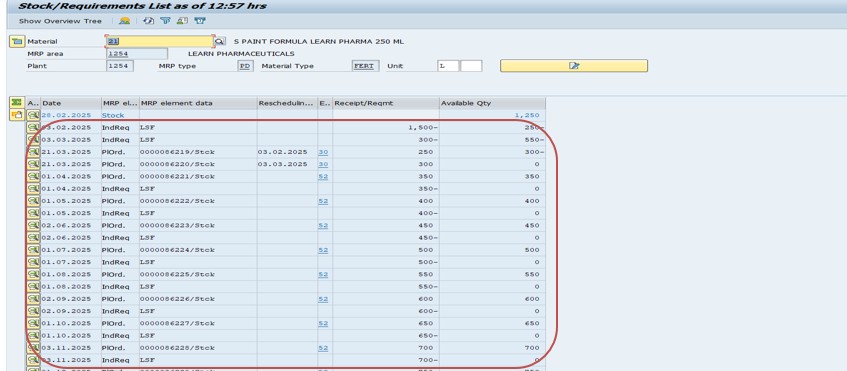Screen dimensions: 847x371
Task: Click the MRP type value PD
Action: pyautogui.click(x=245, y=66)
